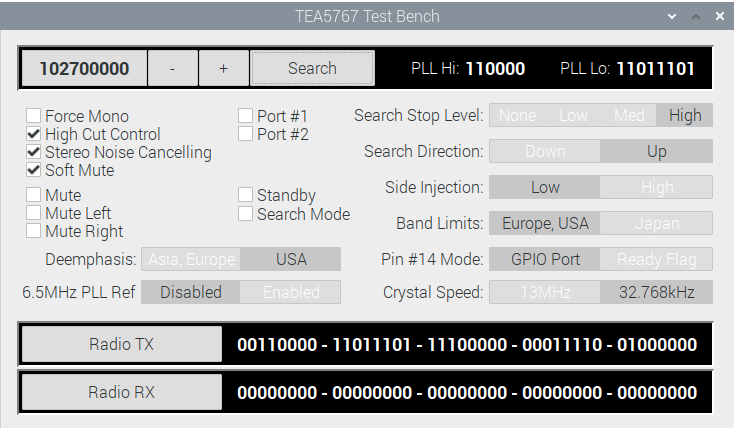
Task: Tick the Mute checkbox
Action: point(34,195)
